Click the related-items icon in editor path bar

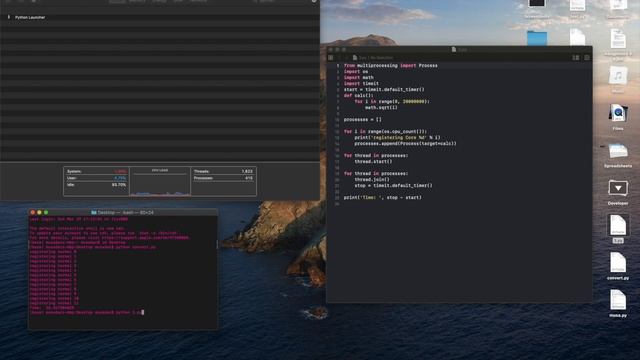click(355, 58)
